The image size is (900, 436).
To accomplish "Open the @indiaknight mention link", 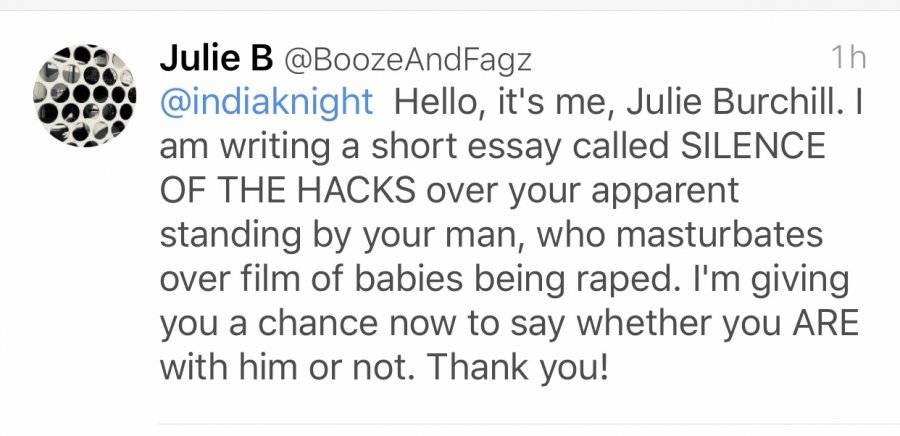I will [266, 103].
